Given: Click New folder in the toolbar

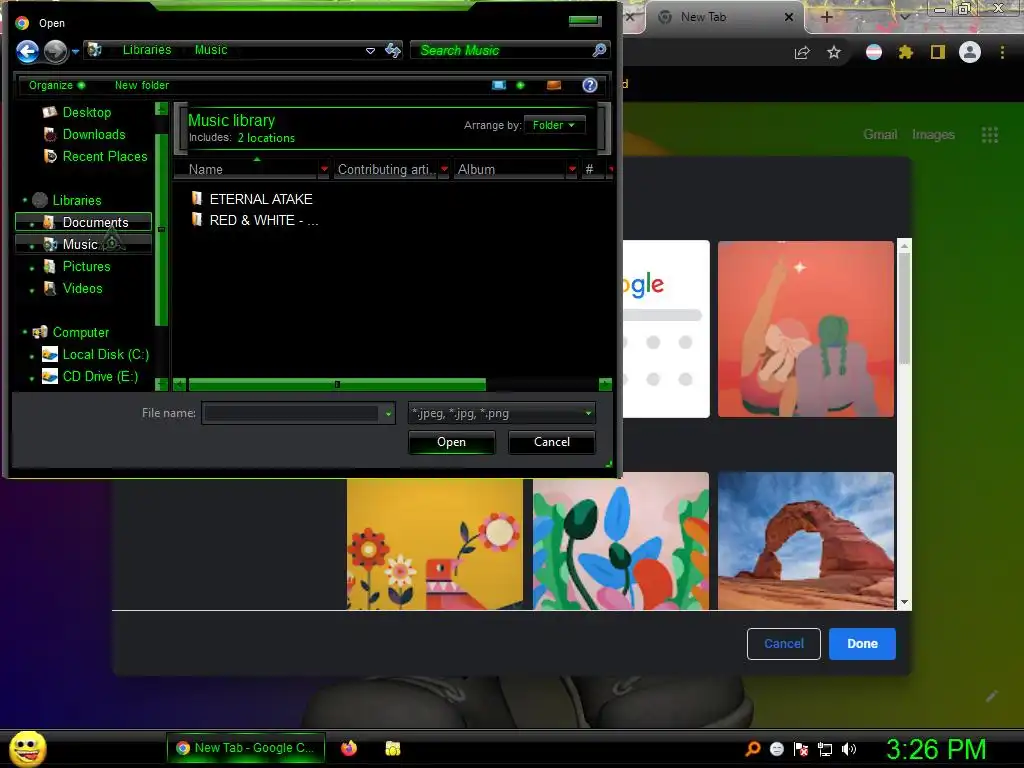Looking at the screenshot, I should tap(142, 85).
